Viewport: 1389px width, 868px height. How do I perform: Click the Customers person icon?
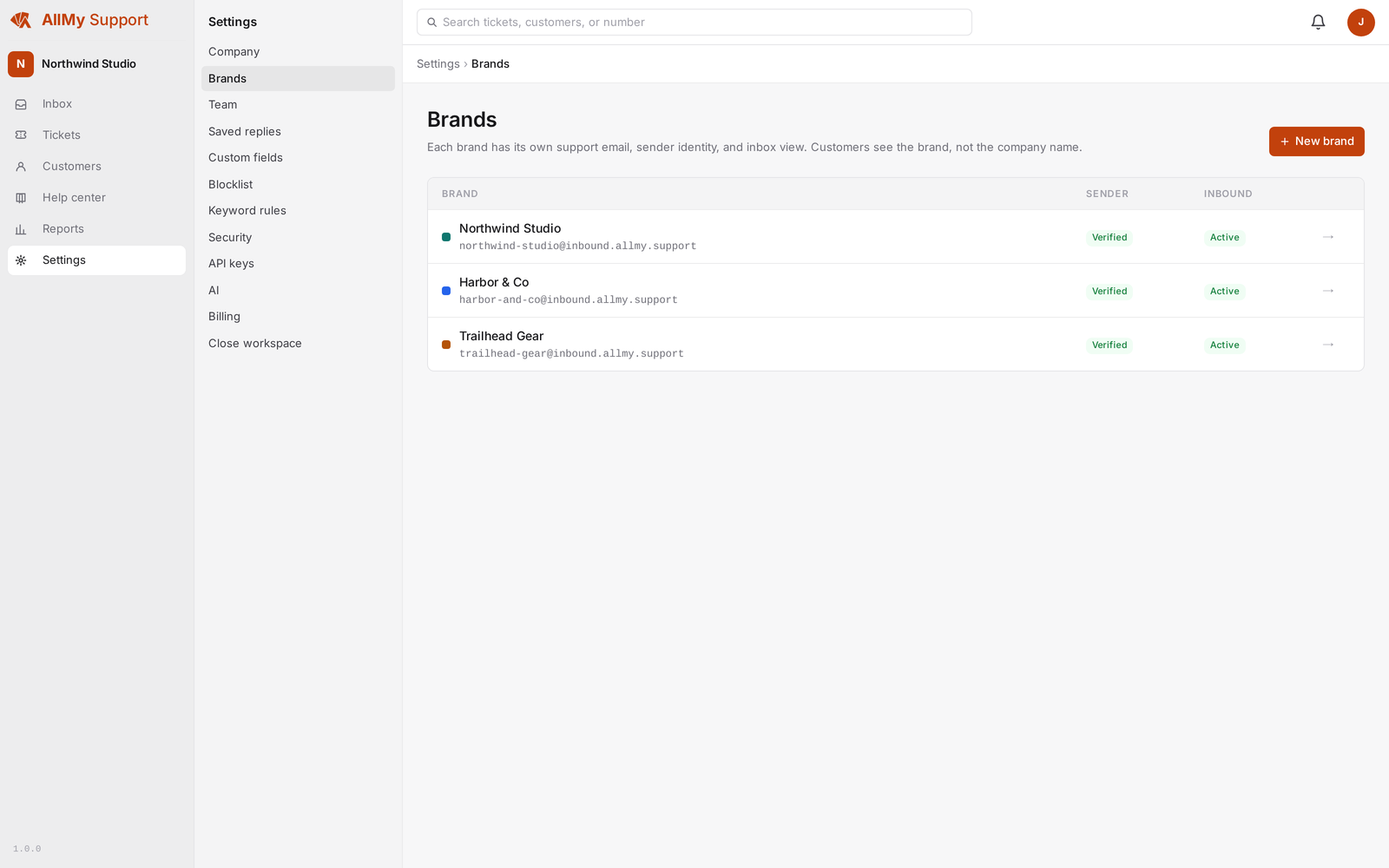[x=21, y=167]
